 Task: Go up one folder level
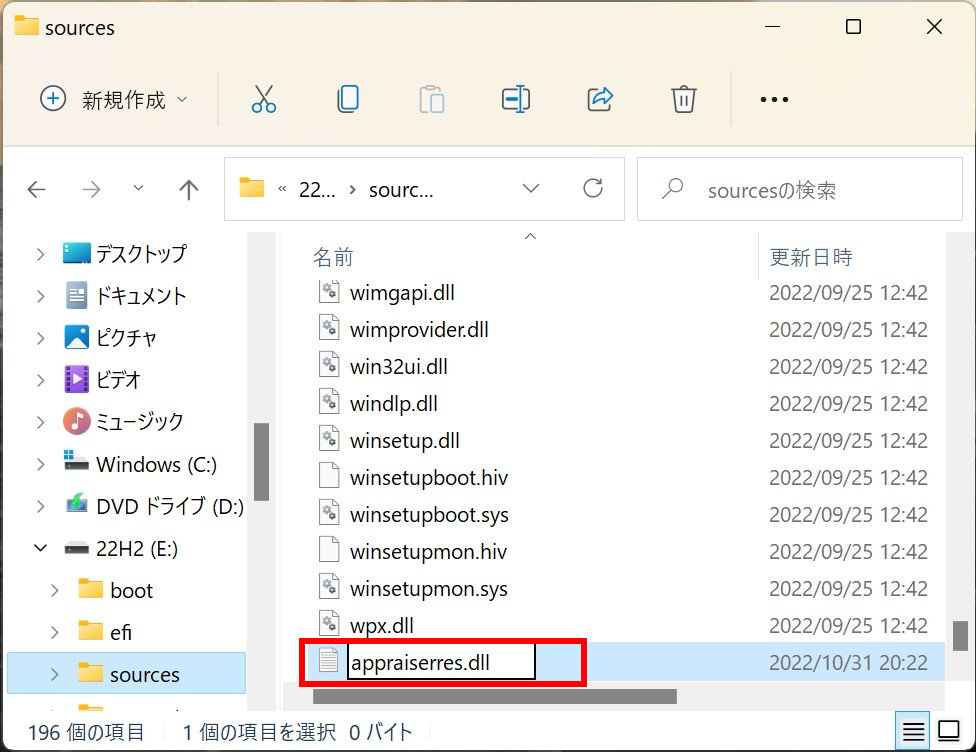click(189, 189)
